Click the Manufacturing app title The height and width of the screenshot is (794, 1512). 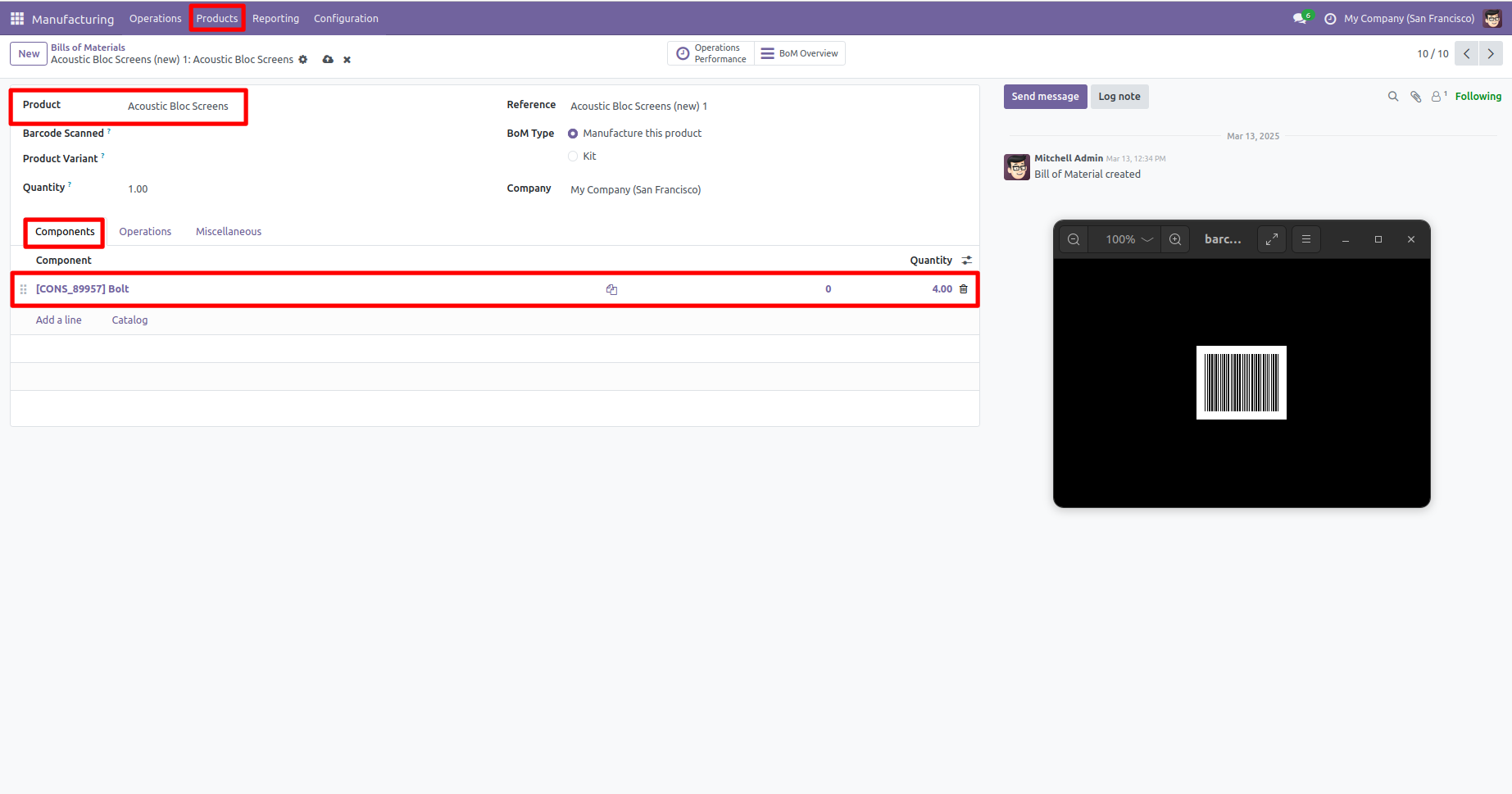pos(73,19)
